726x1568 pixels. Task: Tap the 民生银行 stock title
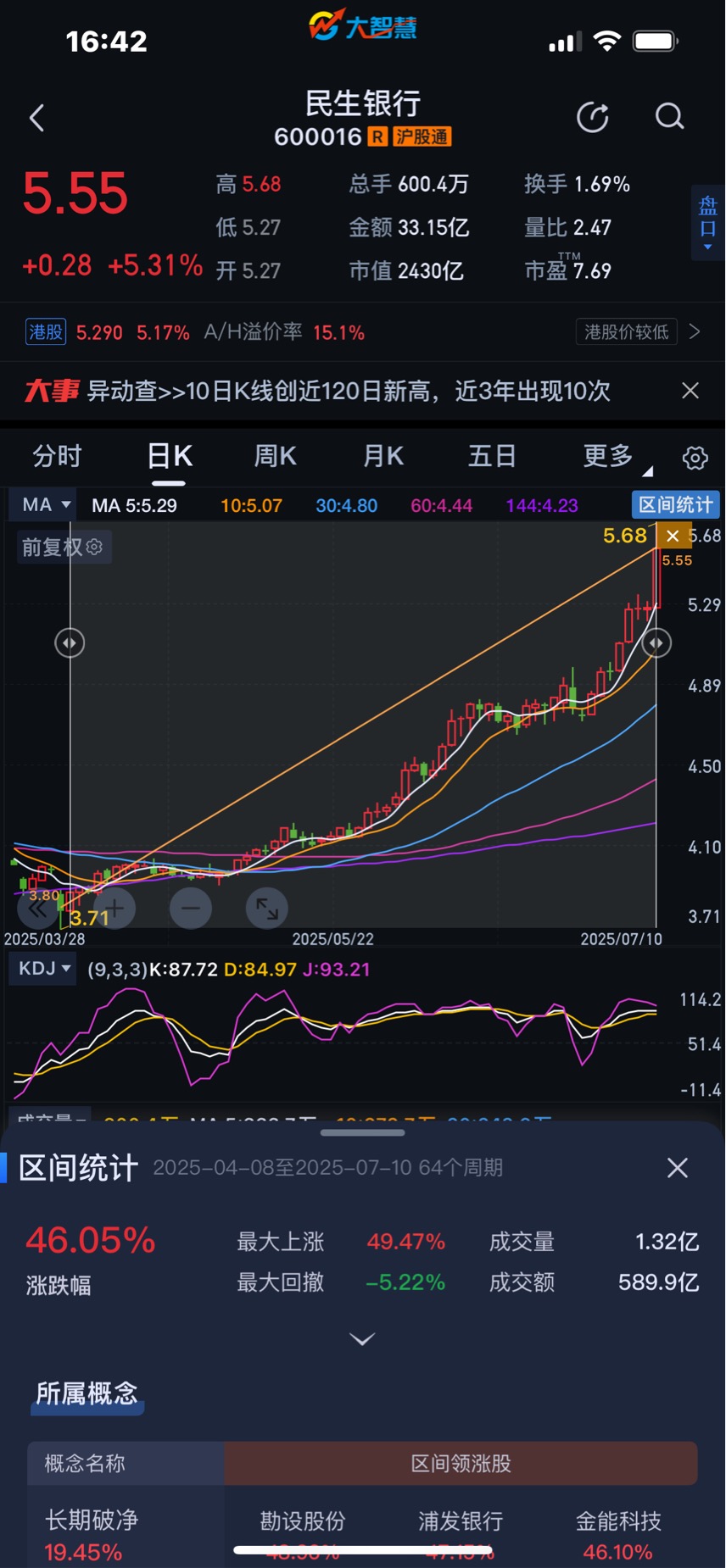(x=363, y=103)
